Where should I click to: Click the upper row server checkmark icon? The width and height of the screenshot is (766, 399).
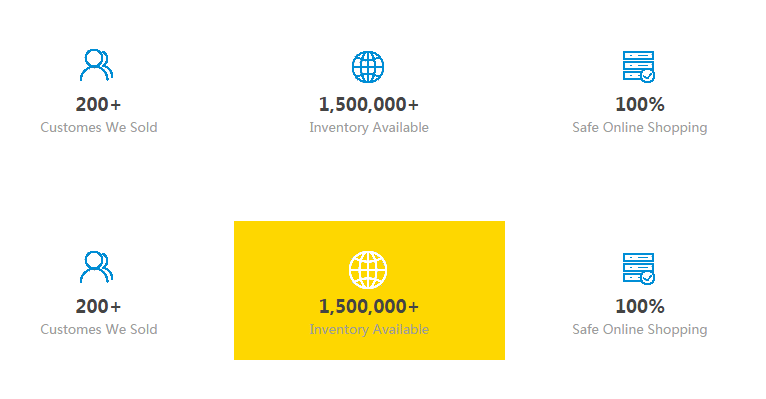click(638, 66)
